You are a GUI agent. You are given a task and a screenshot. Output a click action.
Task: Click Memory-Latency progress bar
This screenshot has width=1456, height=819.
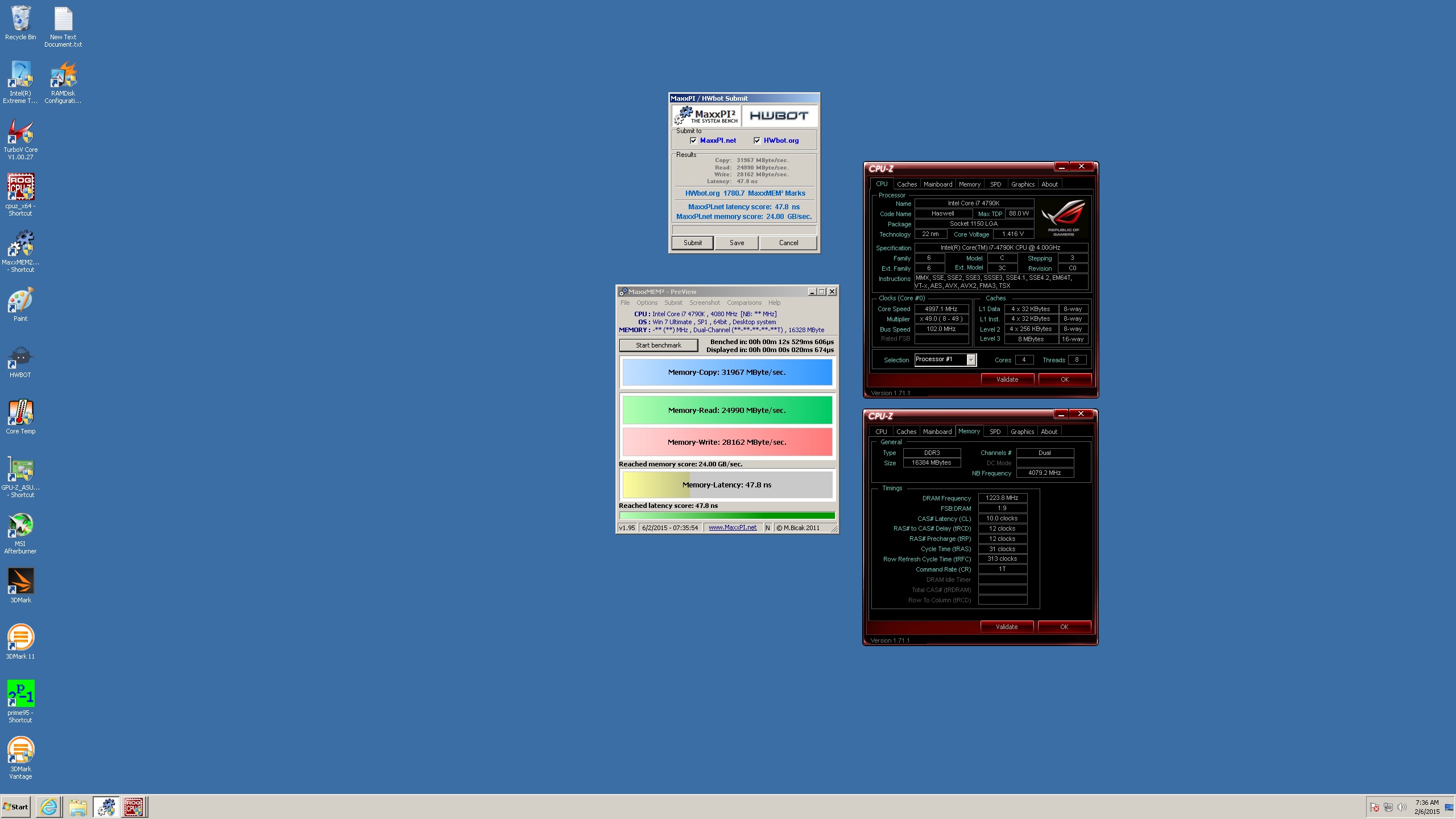727,485
